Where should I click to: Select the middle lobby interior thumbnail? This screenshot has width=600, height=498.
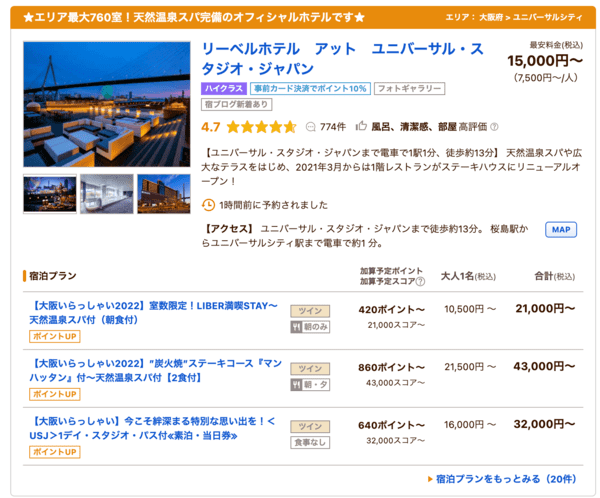[107, 194]
